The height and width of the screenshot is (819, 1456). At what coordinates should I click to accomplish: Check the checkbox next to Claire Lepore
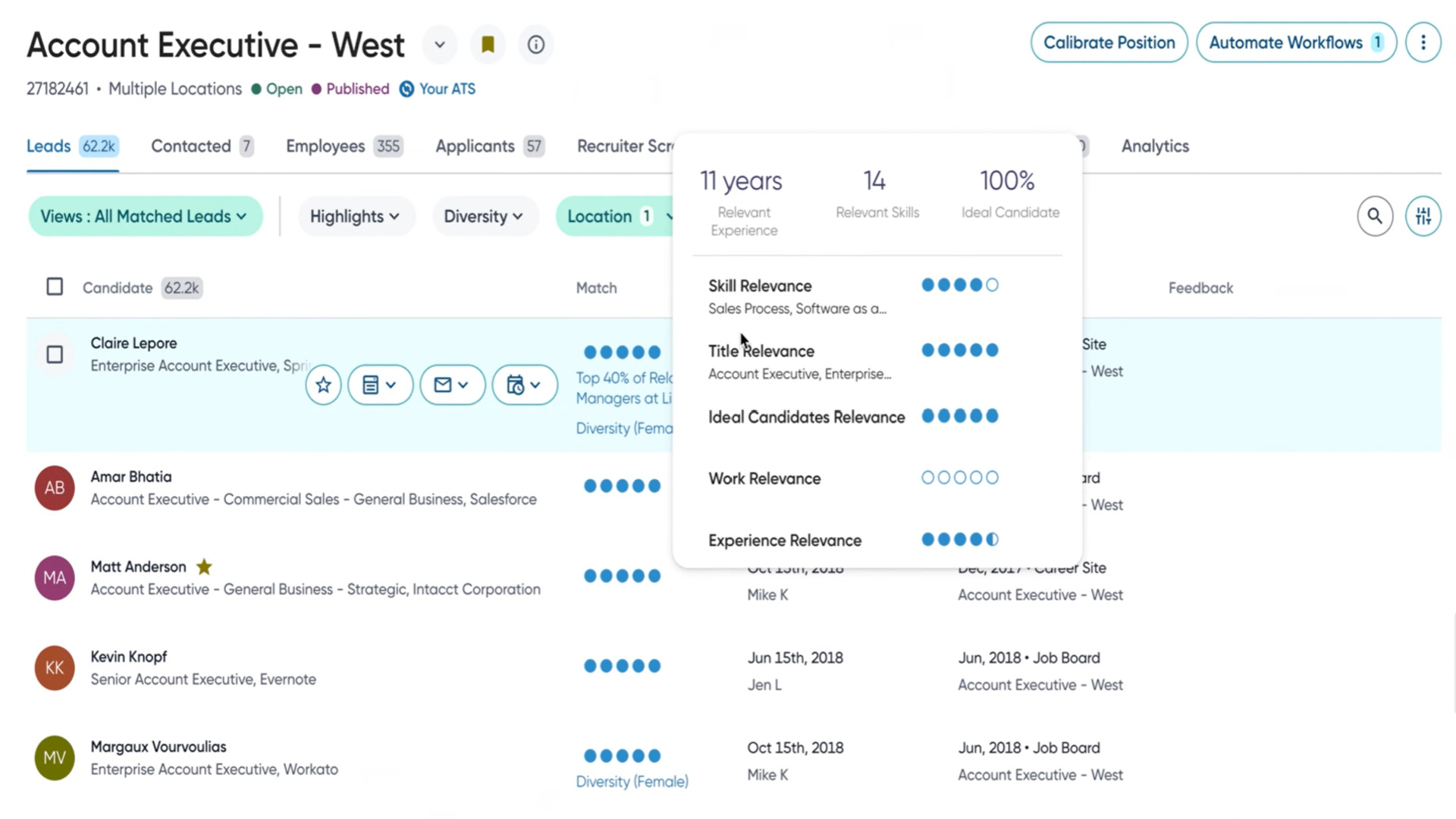click(55, 354)
